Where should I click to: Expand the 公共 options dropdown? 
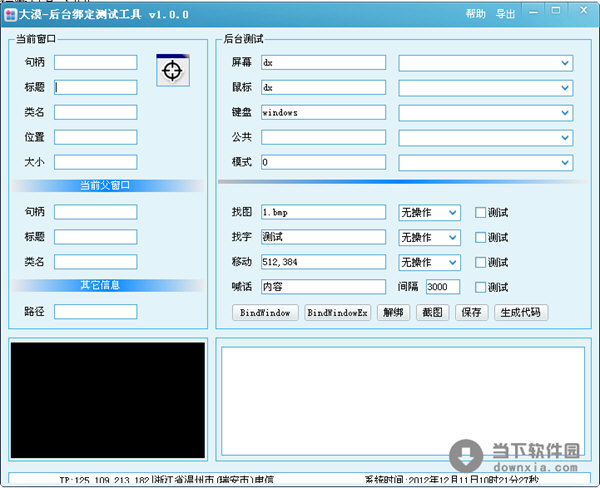pyautogui.click(x=486, y=138)
